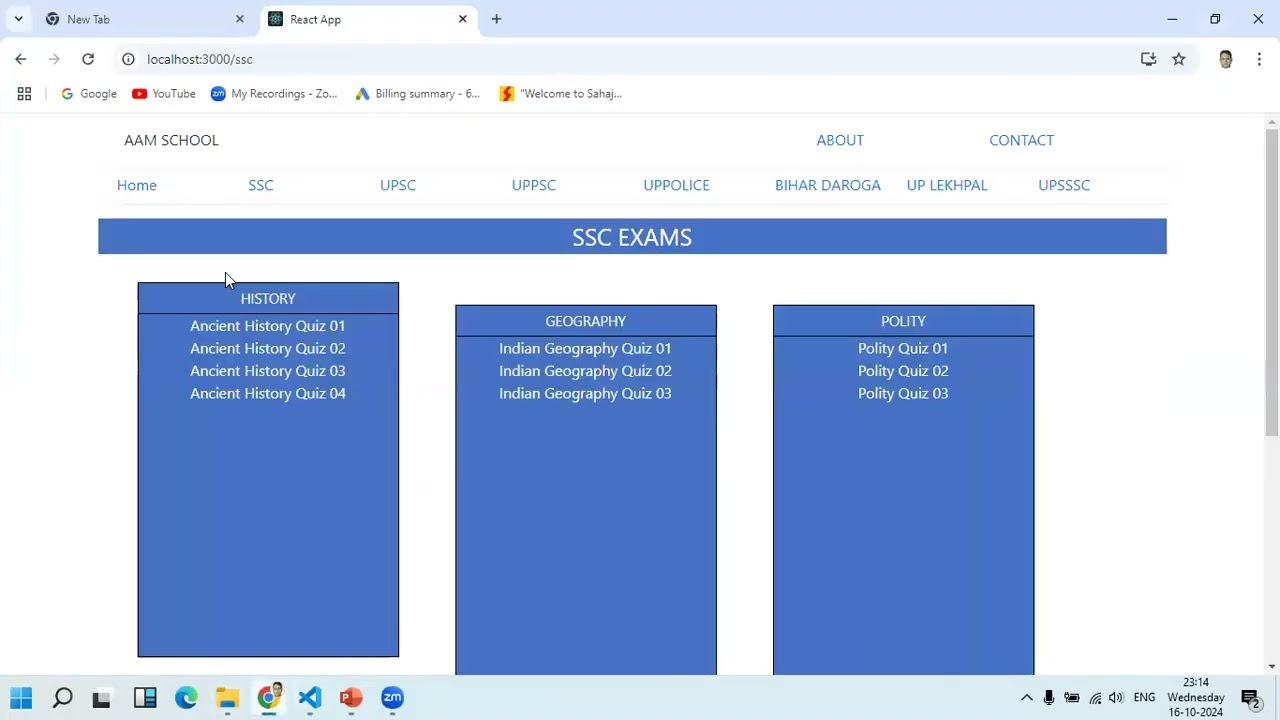This screenshot has width=1280, height=720.
Task: Open the bookmarks apps grid icon
Action: coord(24,94)
